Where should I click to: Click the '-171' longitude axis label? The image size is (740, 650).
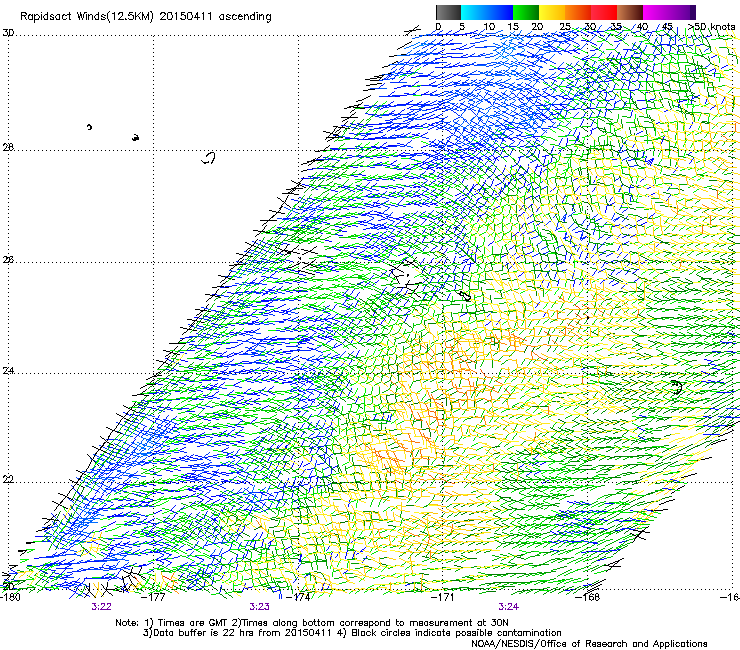pyautogui.click(x=443, y=597)
